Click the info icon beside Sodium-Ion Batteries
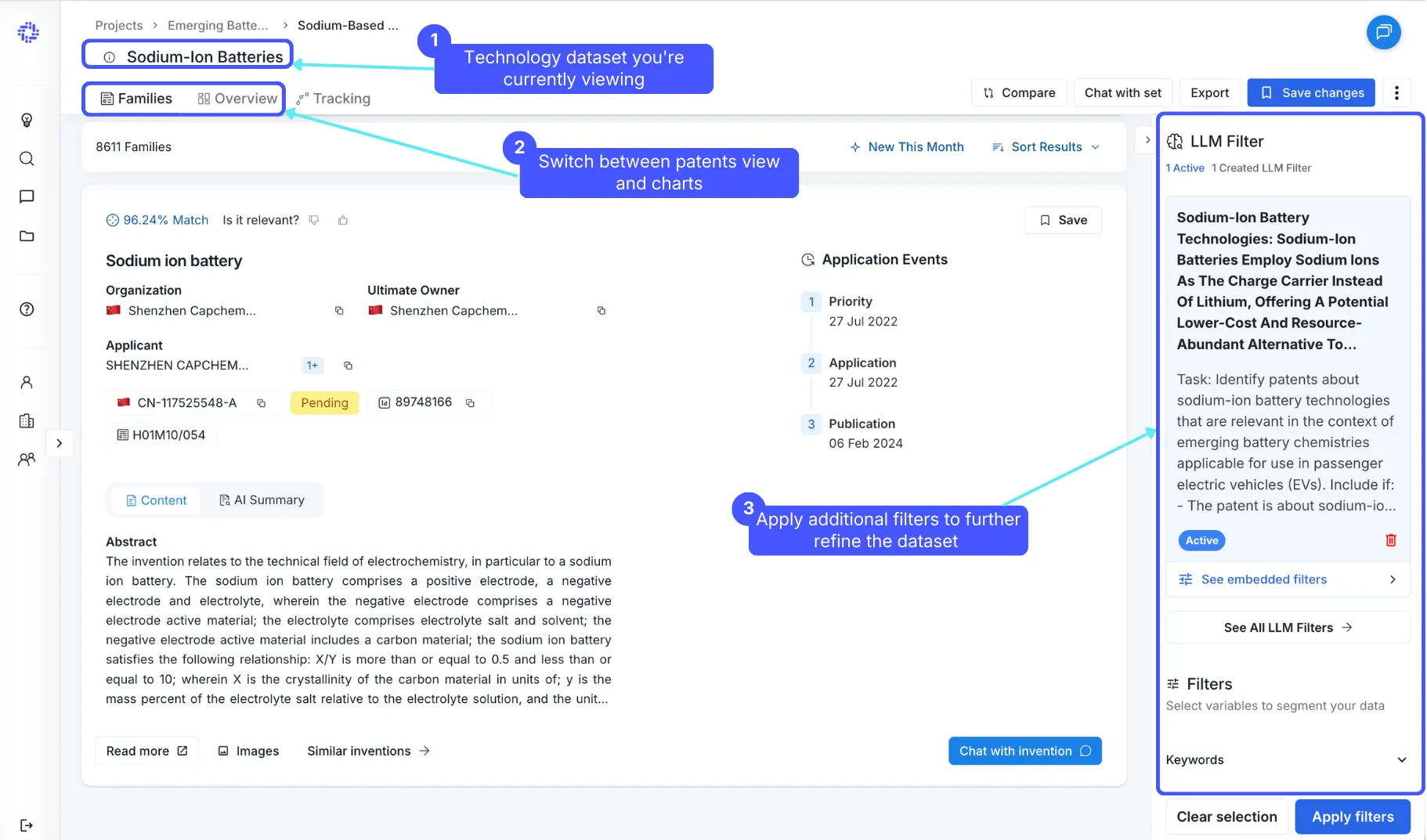 (x=110, y=57)
